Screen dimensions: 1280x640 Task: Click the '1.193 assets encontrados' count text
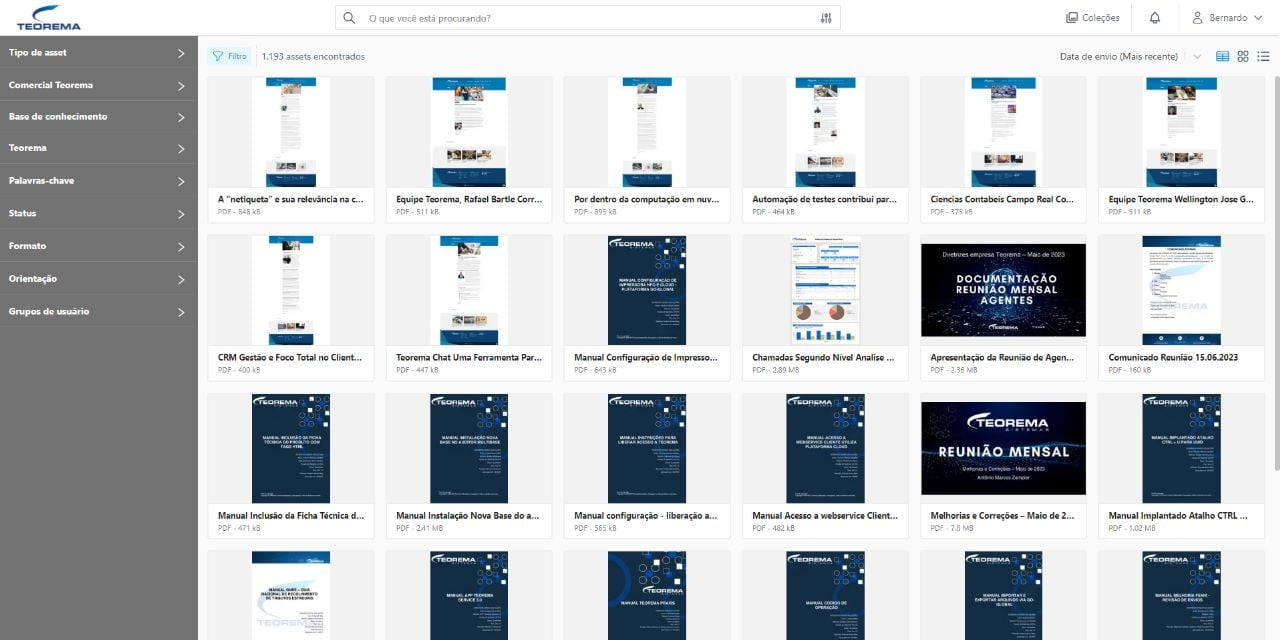coord(313,57)
